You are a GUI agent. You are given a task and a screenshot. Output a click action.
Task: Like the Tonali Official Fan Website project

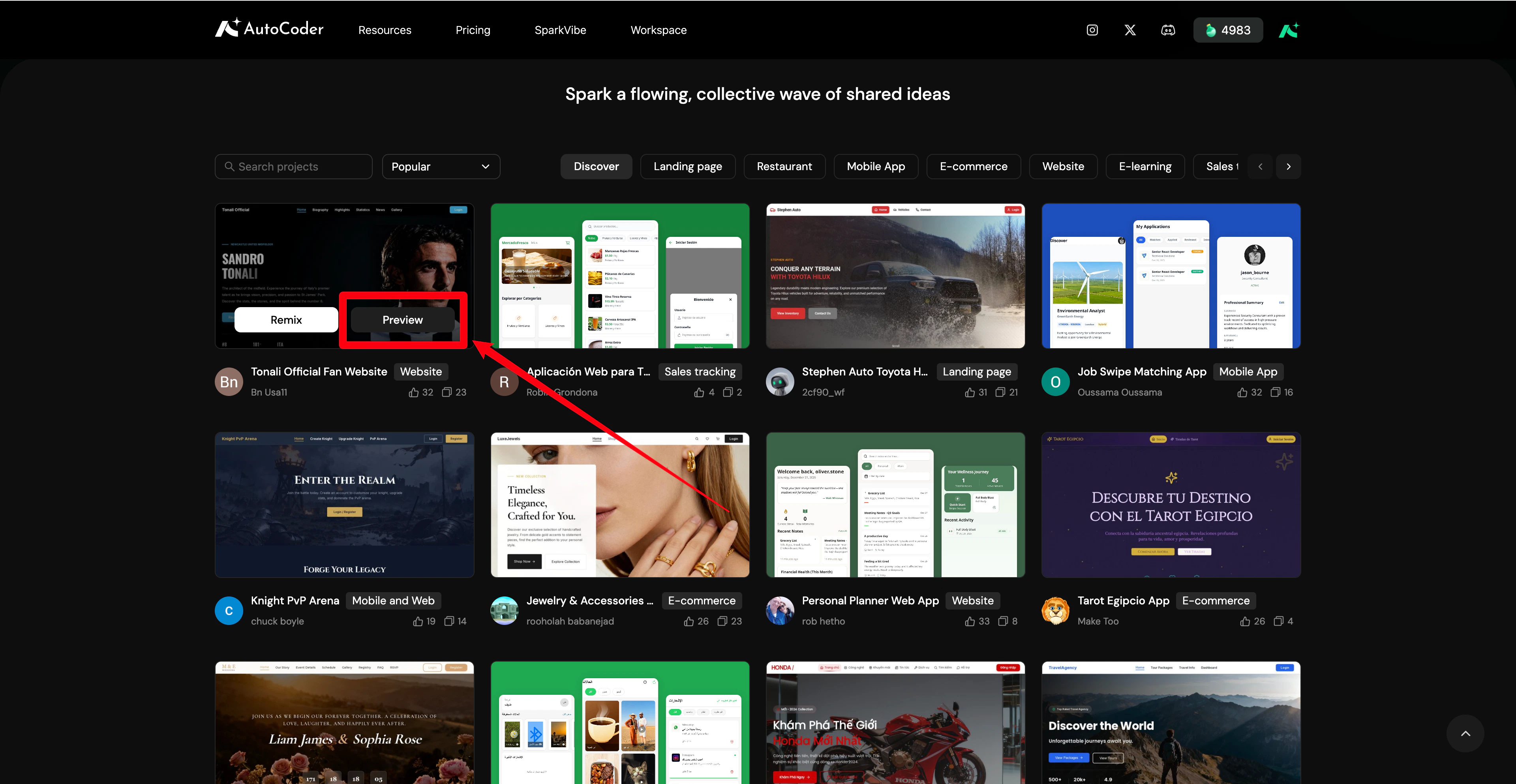point(414,392)
